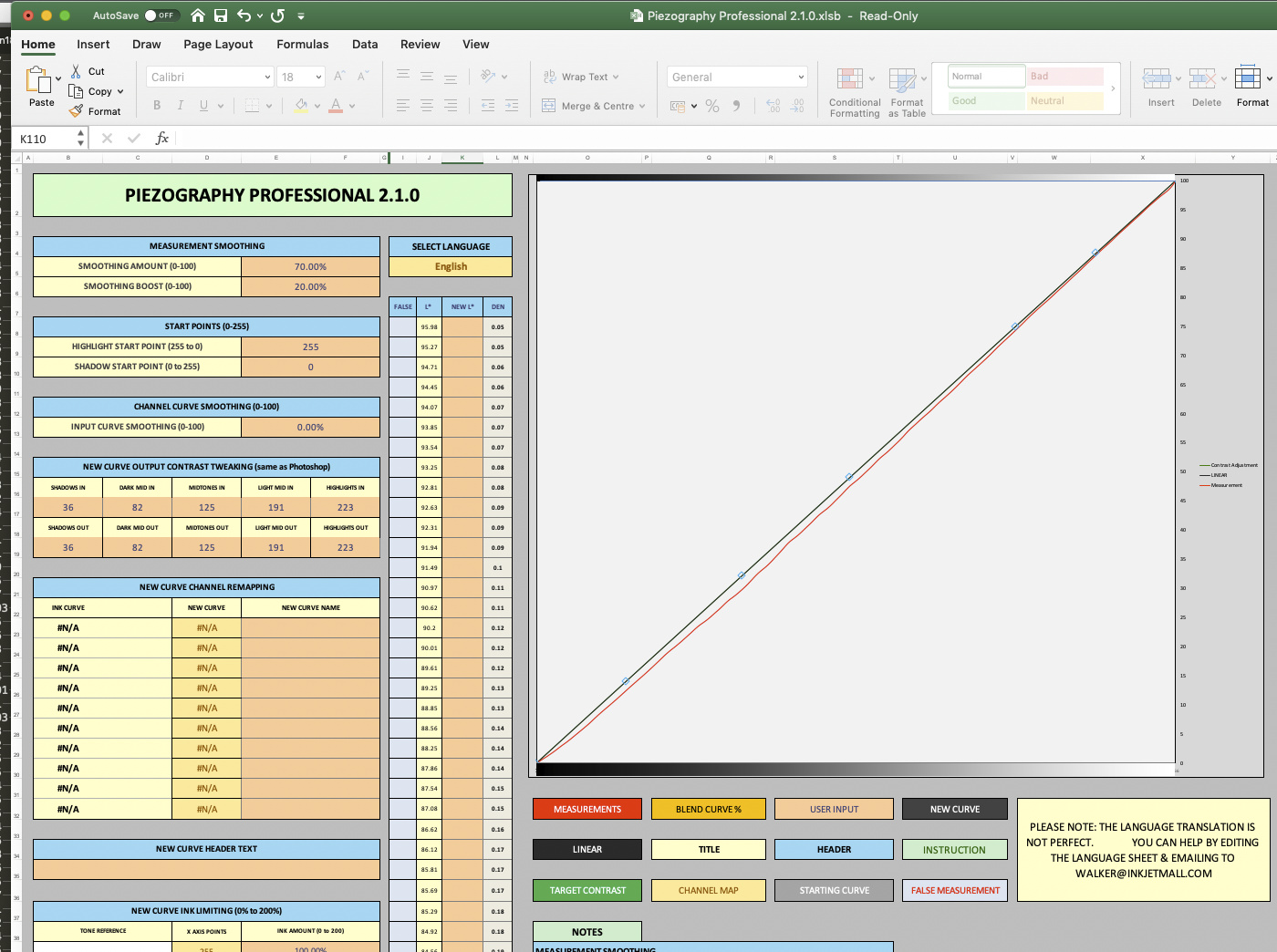
Task: Click the Middle Align icon
Action: tap(427, 77)
